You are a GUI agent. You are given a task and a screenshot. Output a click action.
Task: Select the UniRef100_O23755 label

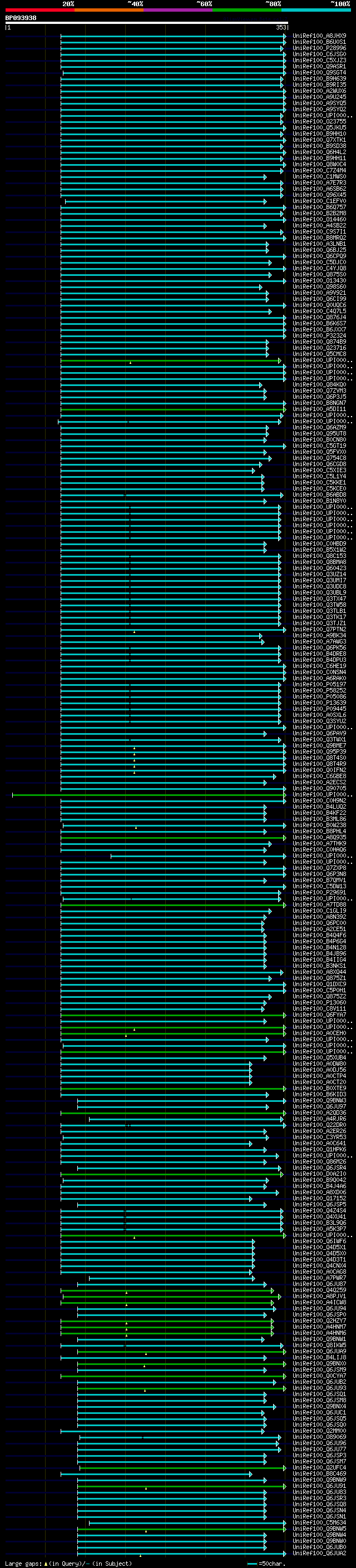[x=319, y=121]
